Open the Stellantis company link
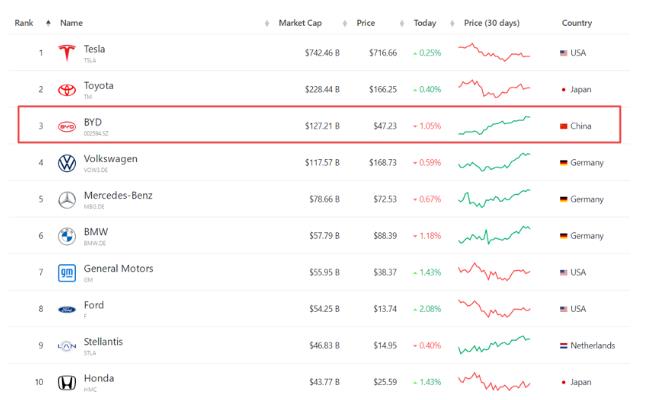The image size is (667, 400). pos(104,342)
